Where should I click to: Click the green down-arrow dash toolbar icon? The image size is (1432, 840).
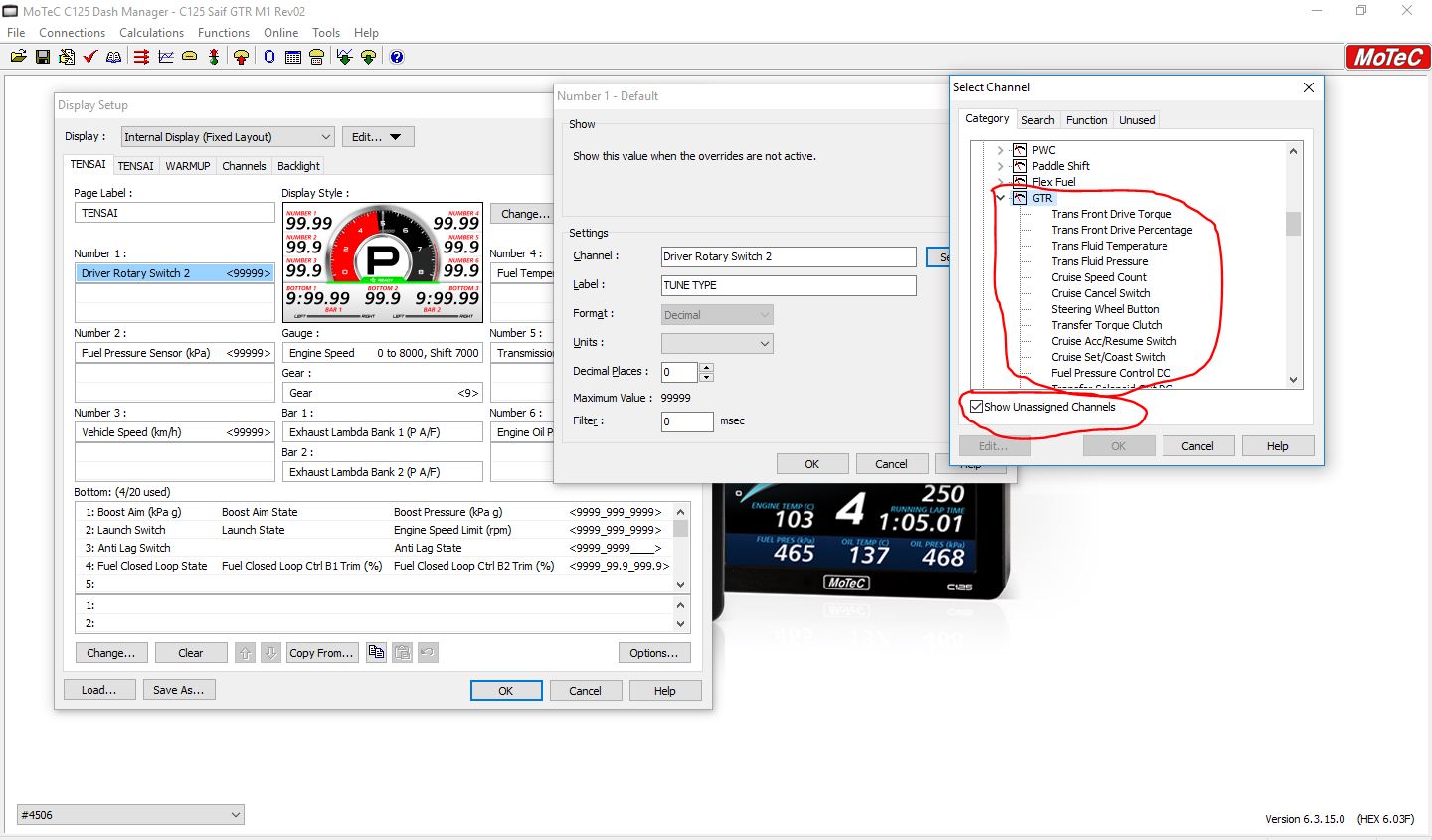(x=368, y=57)
